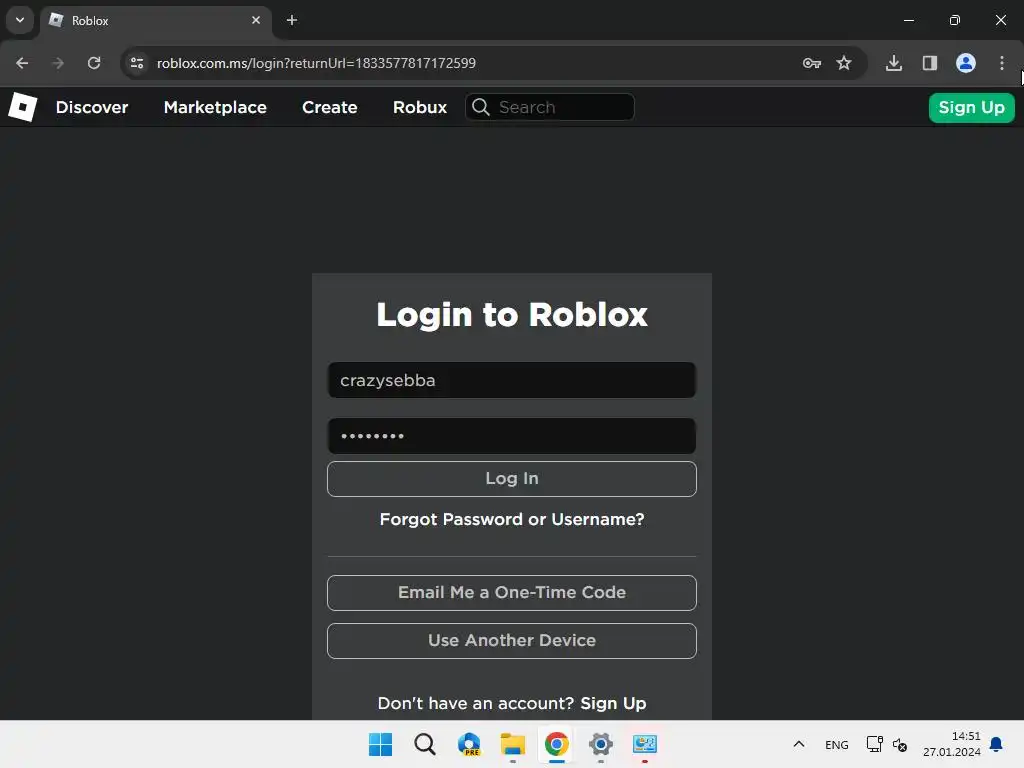Open the network display tray icon
The height and width of the screenshot is (768, 1024).
874,744
